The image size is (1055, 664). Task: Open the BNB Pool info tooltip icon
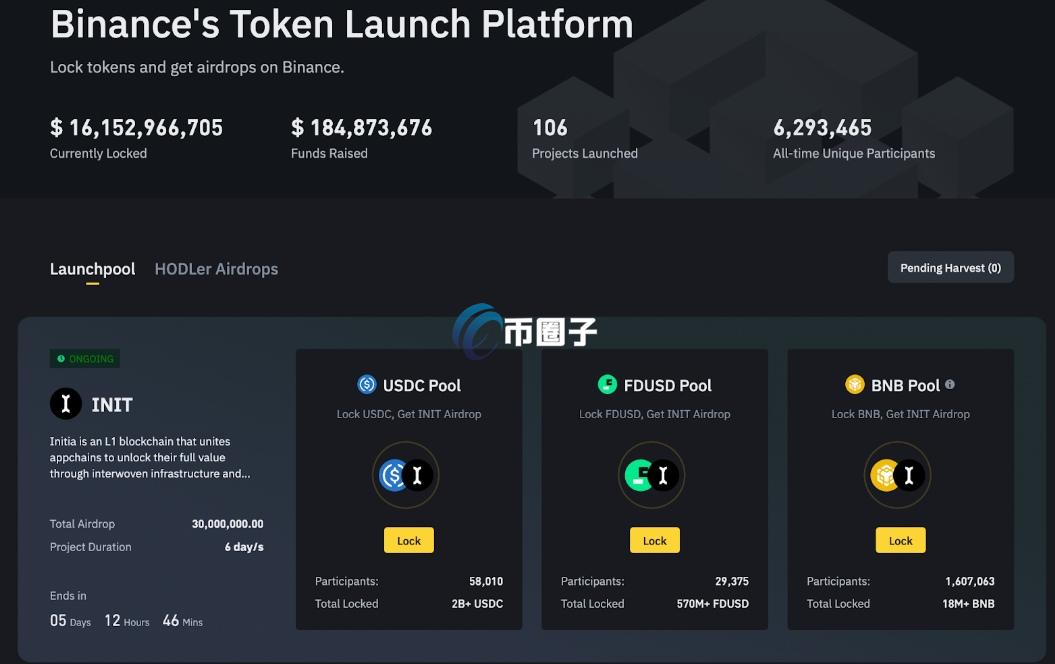948,384
